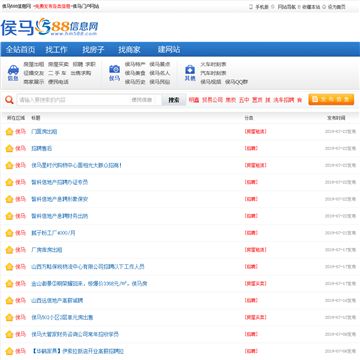Open listing 招聘售后
The height and width of the screenshot is (360, 360).
tap(42, 148)
